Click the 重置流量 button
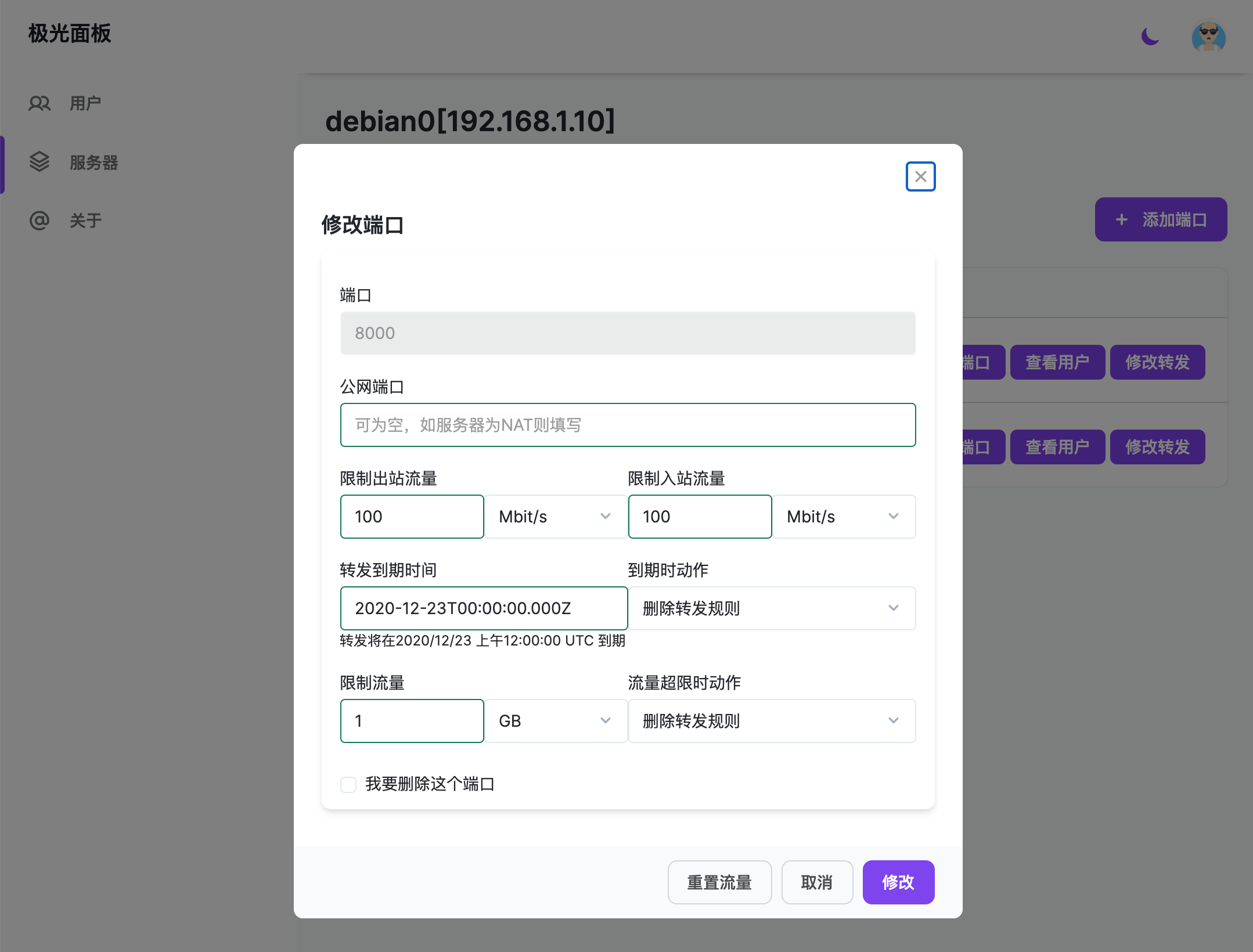Screen dimensions: 1253x952 pos(719,882)
